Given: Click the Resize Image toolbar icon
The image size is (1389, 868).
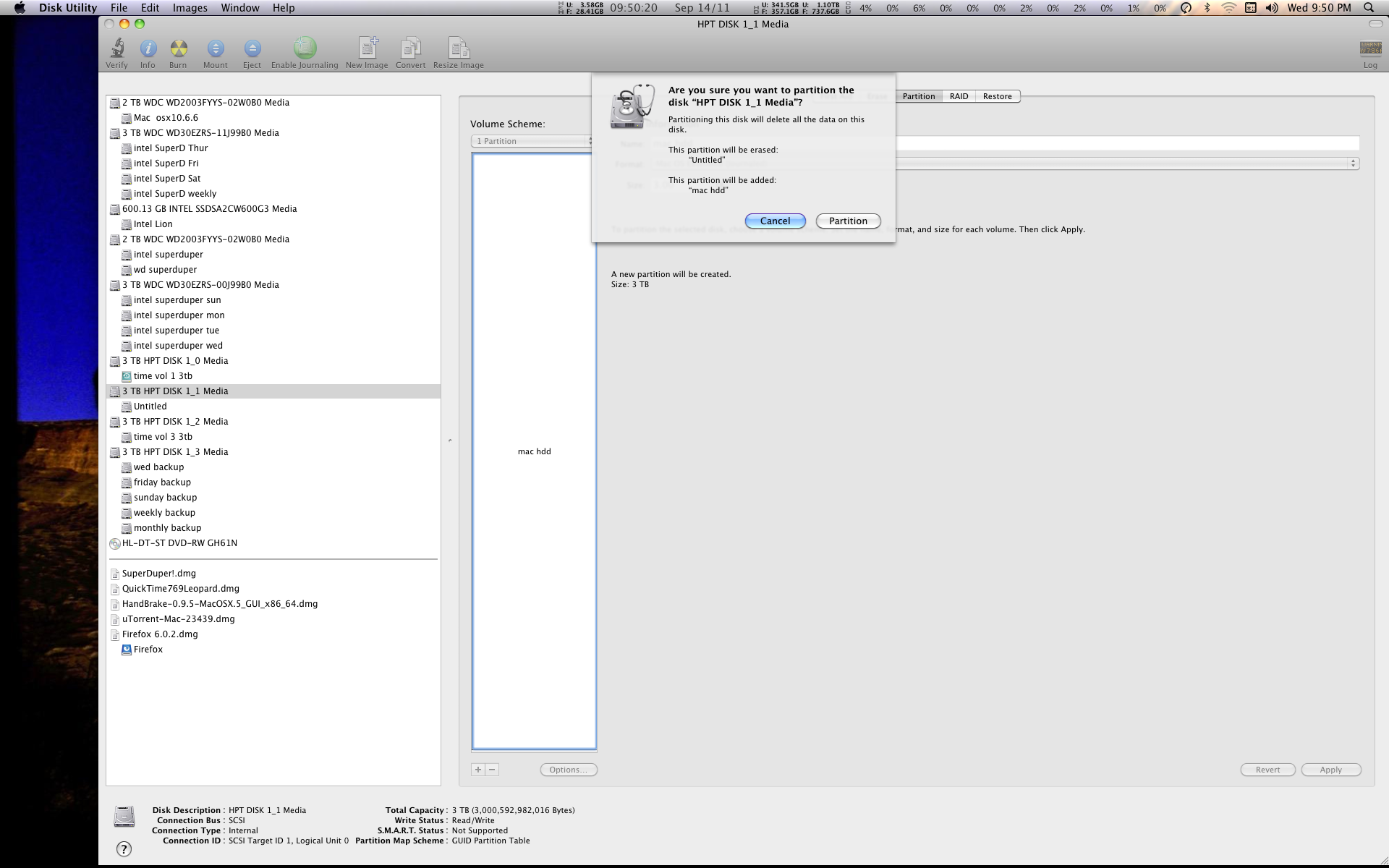Looking at the screenshot, I should pos(459,54).
